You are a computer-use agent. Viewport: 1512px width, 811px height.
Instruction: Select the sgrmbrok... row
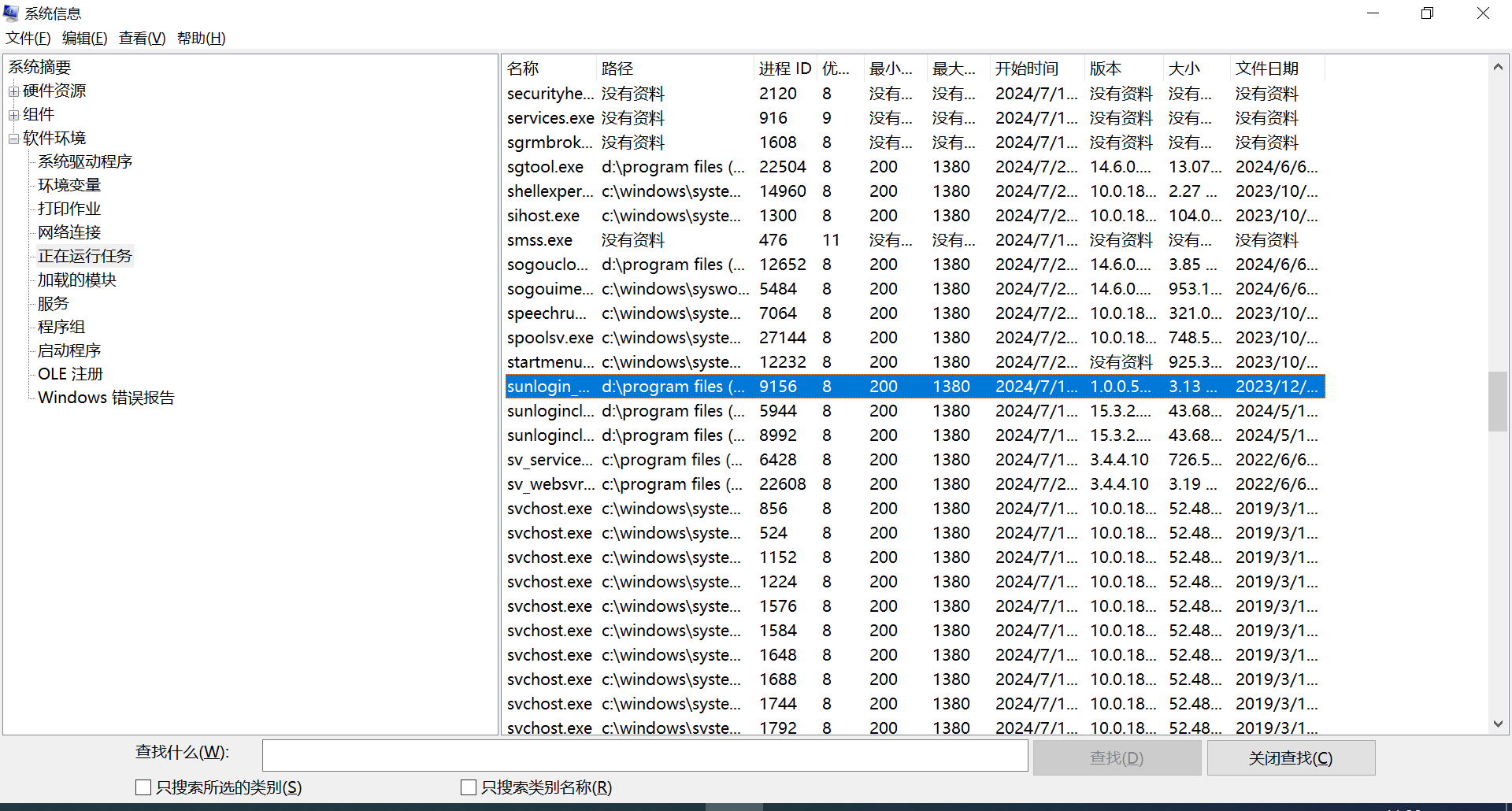point(914,143)
